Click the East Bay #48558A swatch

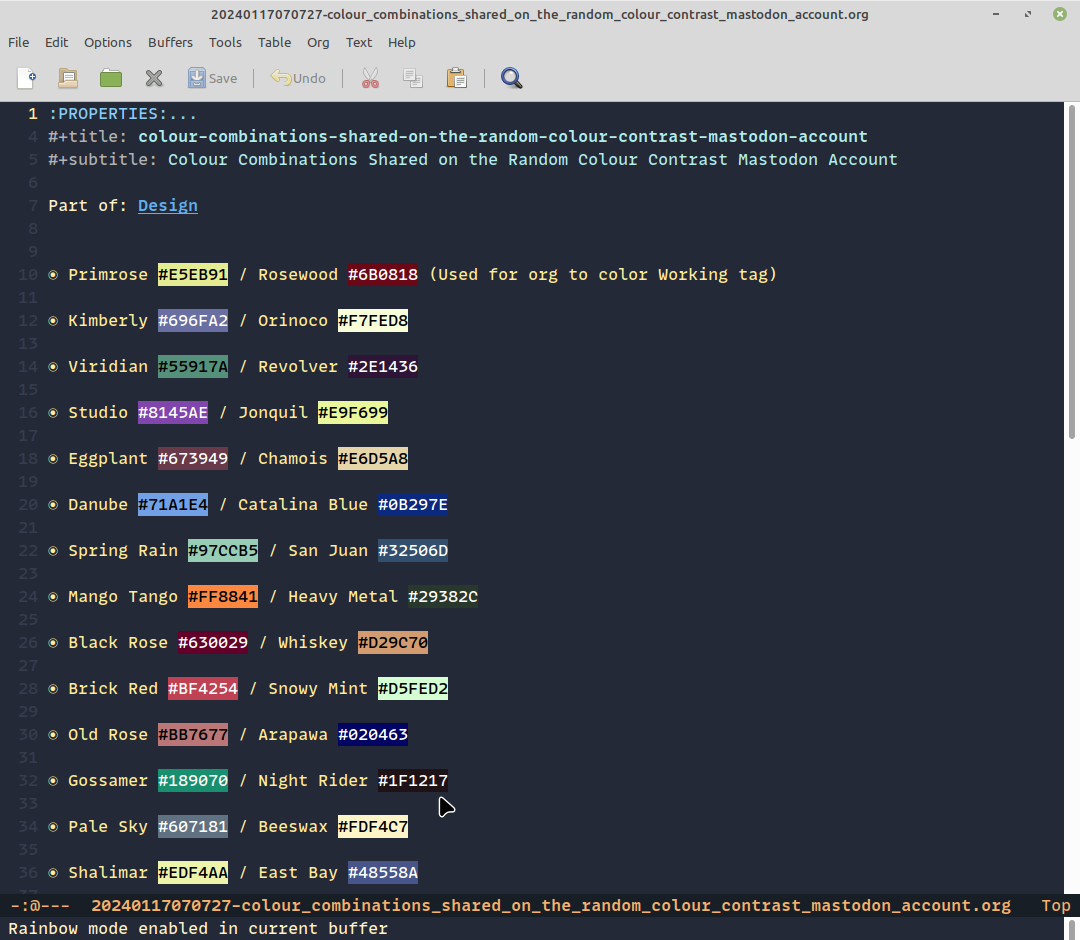click(383, 873)
